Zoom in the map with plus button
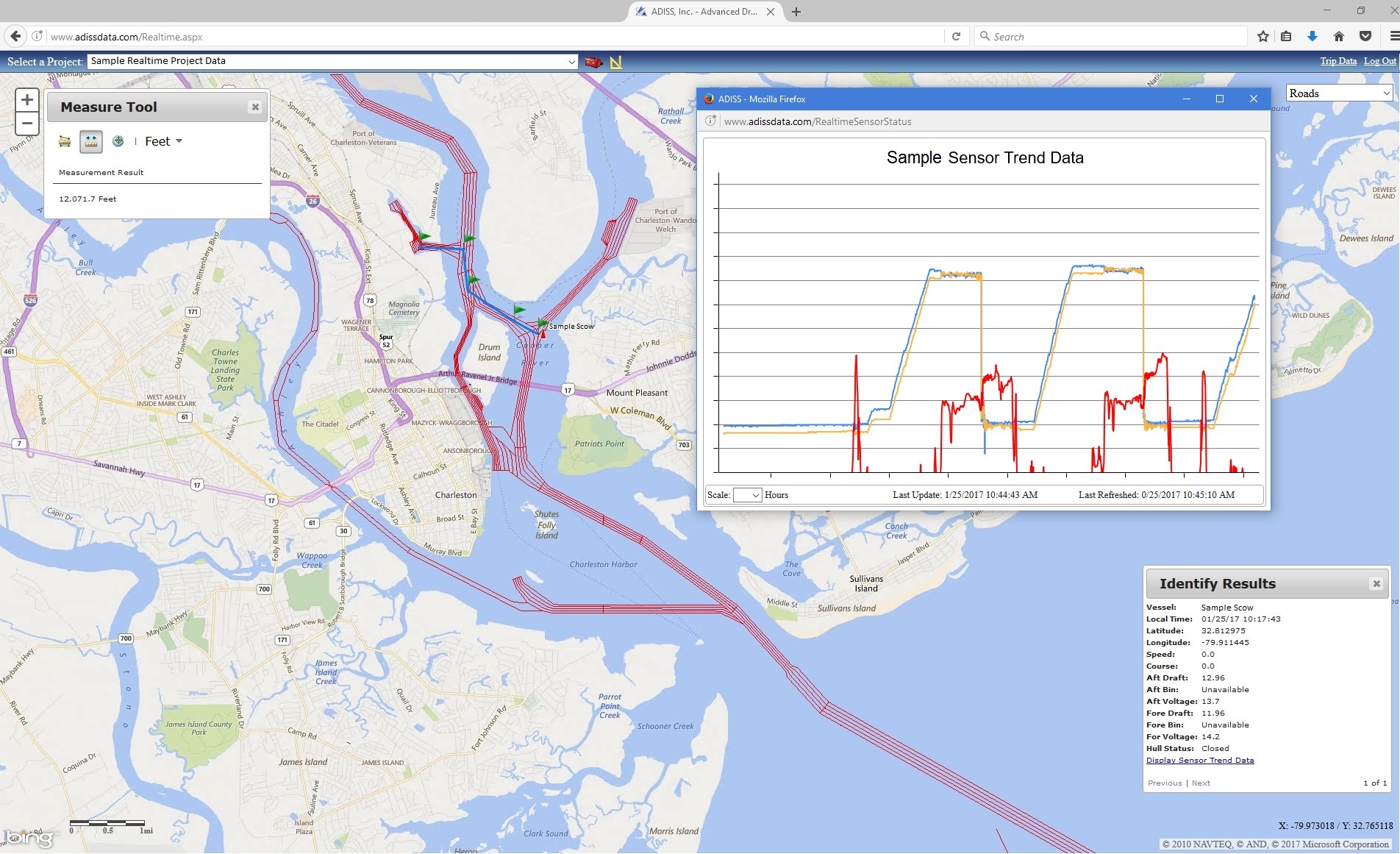This screenshot has width=1400, height=854. (x=27, y=99)
